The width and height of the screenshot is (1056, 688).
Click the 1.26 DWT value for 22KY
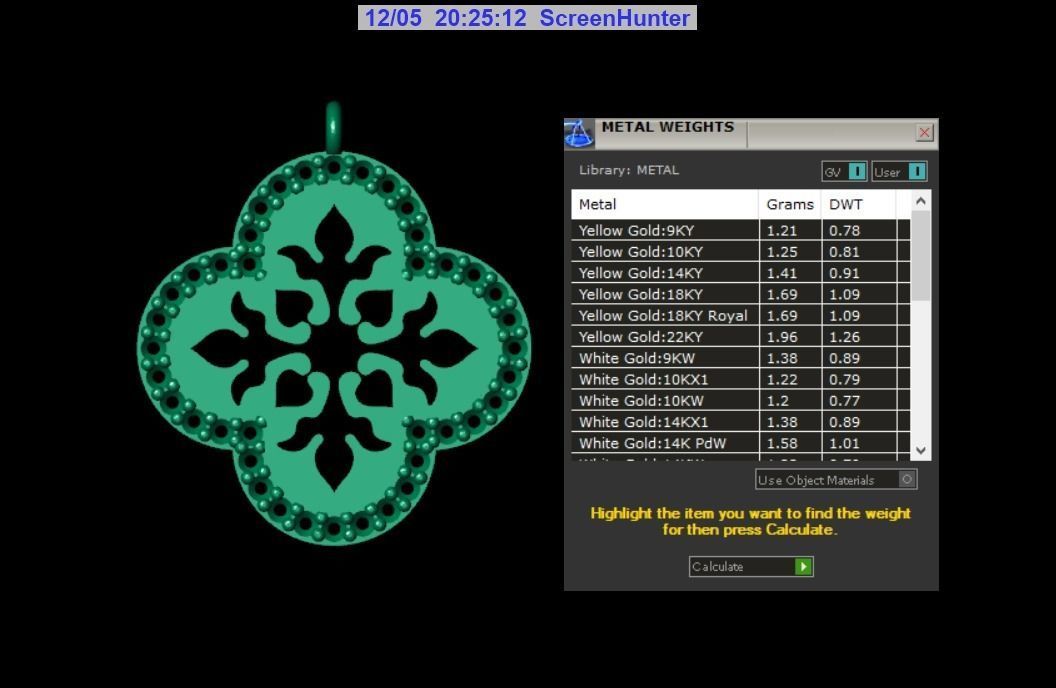point(845,337)
